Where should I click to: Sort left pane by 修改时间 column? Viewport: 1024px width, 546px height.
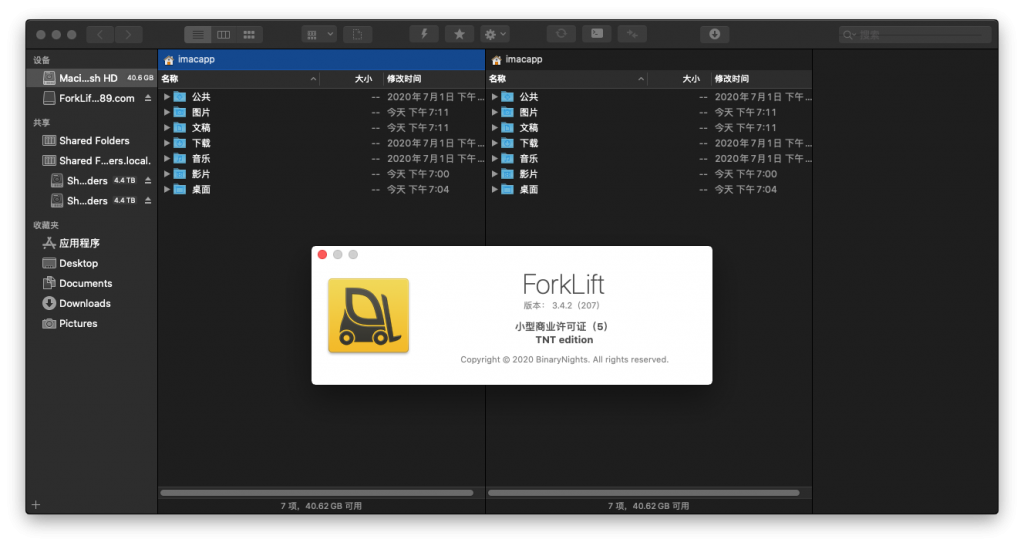click(434, 78)
